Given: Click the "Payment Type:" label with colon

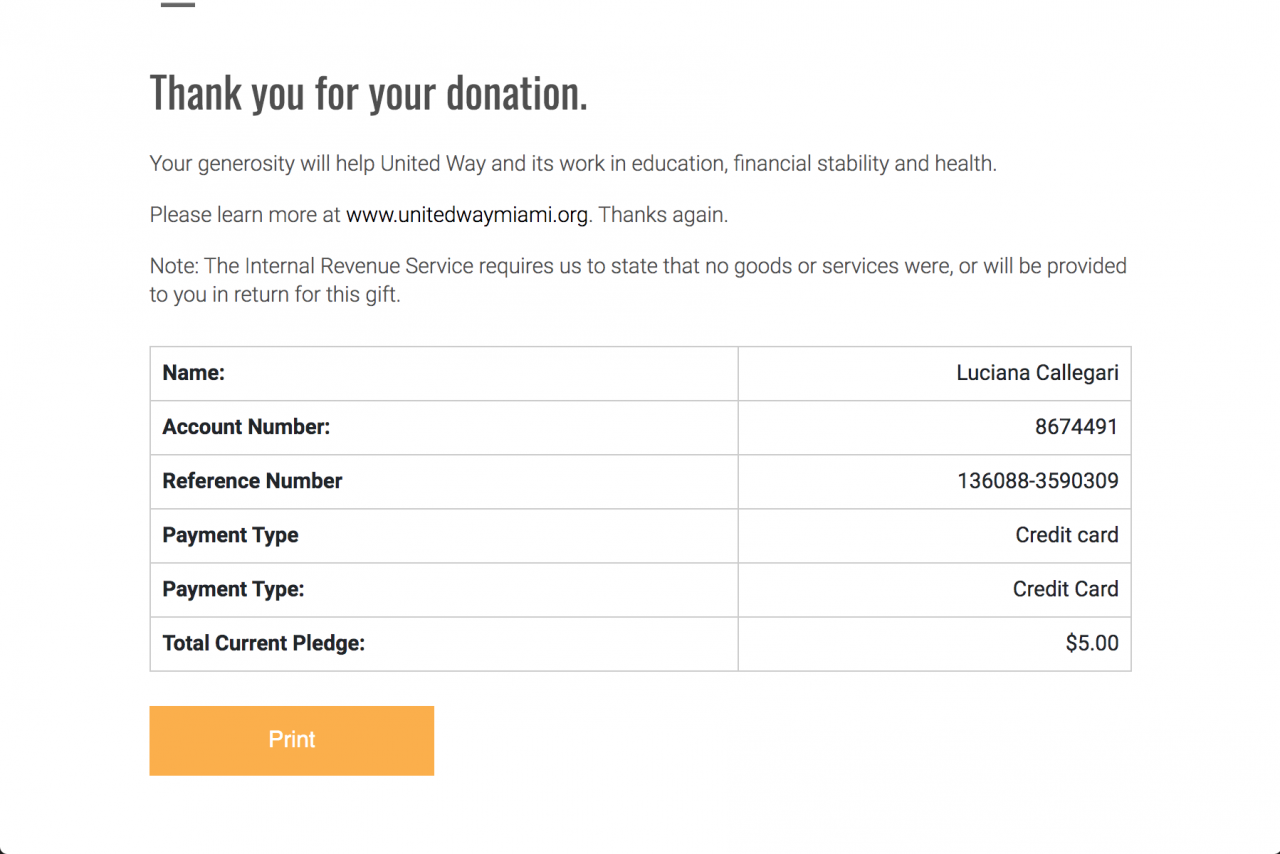Looking at the screenshot, I should pyautogui.click(x=233, y=589).
